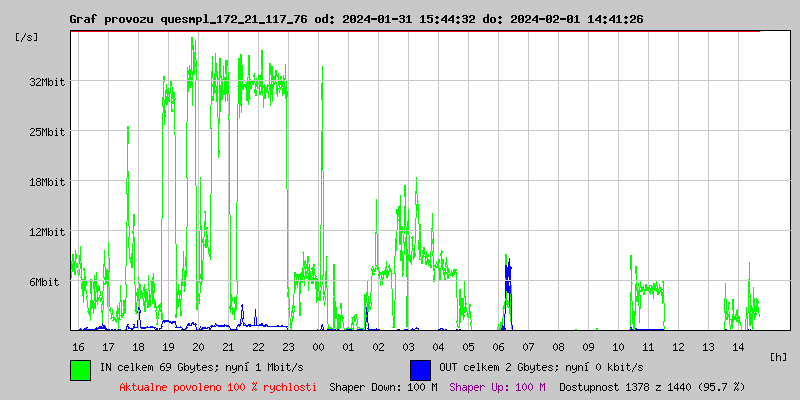Click the red 'Aktualne povoleno 100 % rychlosti' text
The height and width of the screenshot is (400, 800).
pyautogui.click(x=218, y=387)
